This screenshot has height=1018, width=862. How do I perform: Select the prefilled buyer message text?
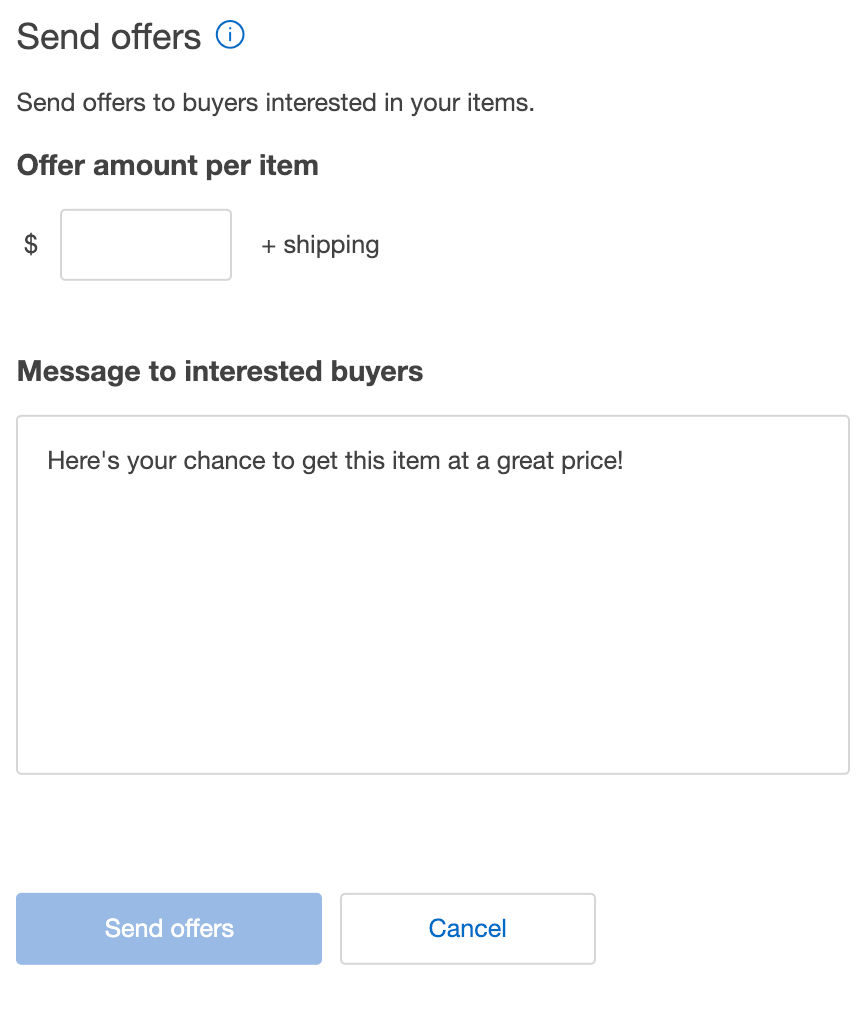(x=335, y=461)
